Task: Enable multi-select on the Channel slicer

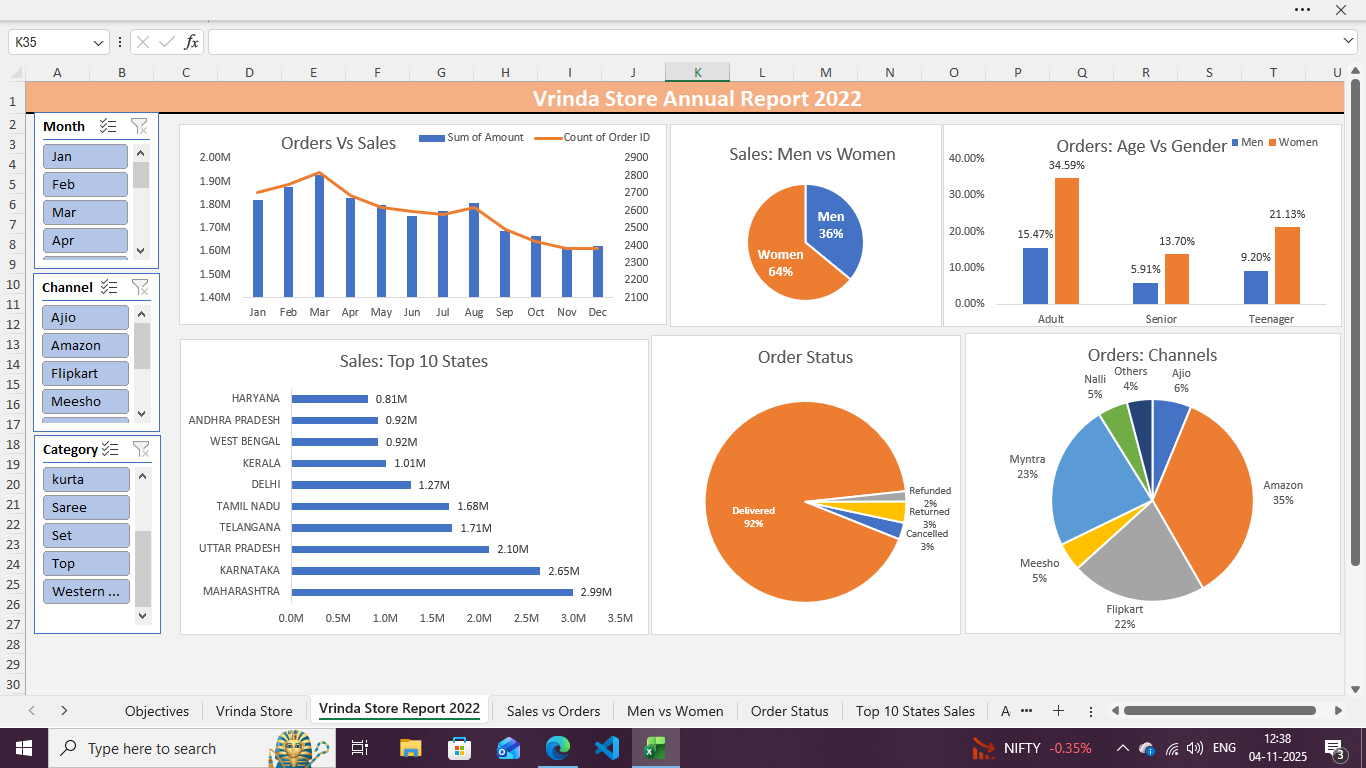Action: click(x=109, y=287)
